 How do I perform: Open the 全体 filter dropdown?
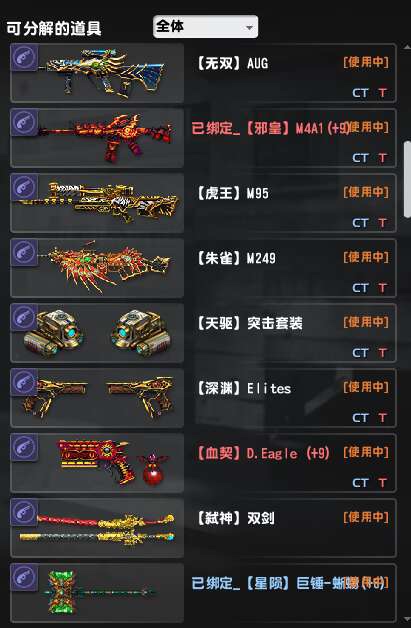point(205,27)
